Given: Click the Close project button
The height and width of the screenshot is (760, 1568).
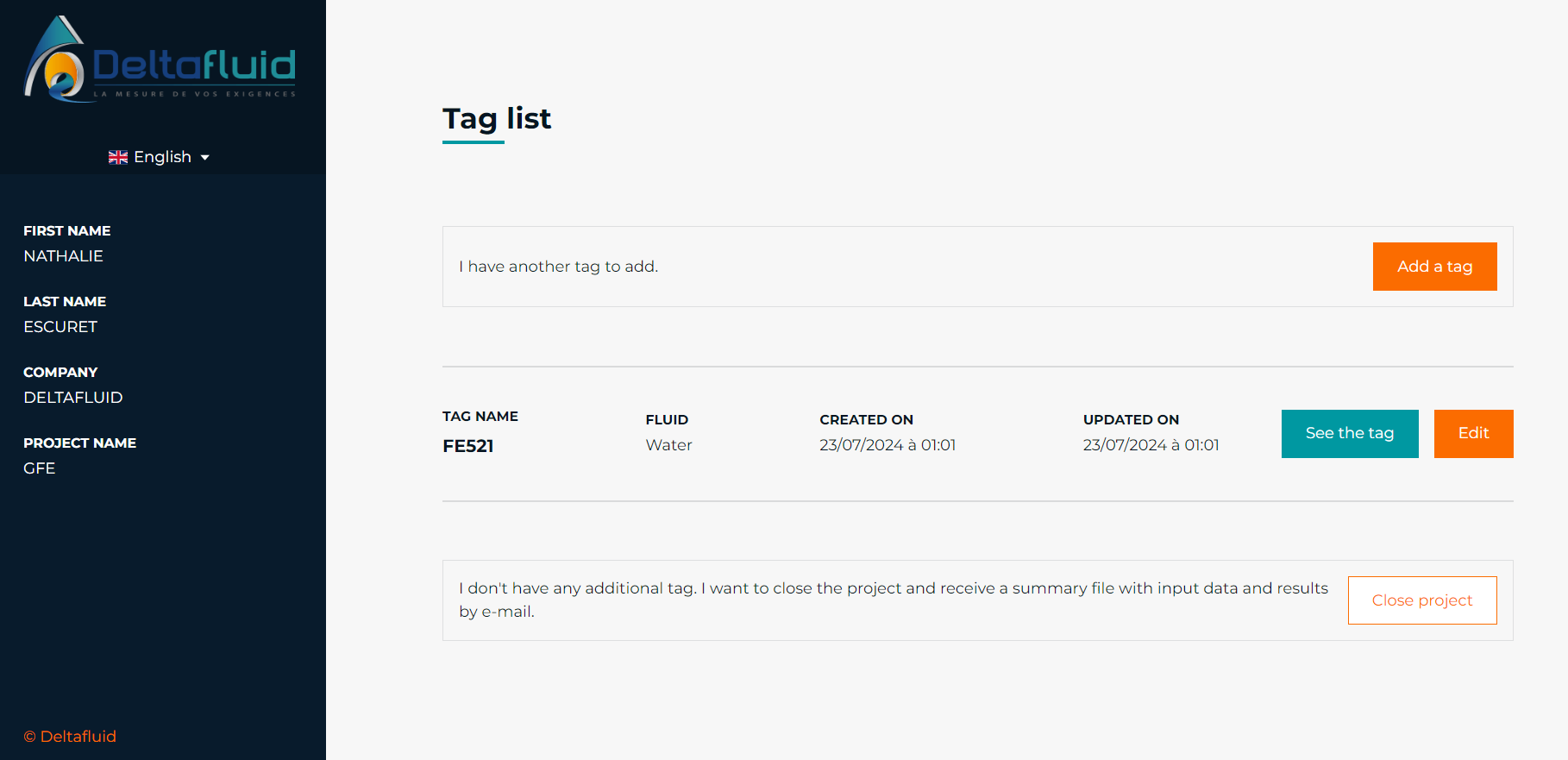Looking at the screenshot, I should [x=1422, y=600].
